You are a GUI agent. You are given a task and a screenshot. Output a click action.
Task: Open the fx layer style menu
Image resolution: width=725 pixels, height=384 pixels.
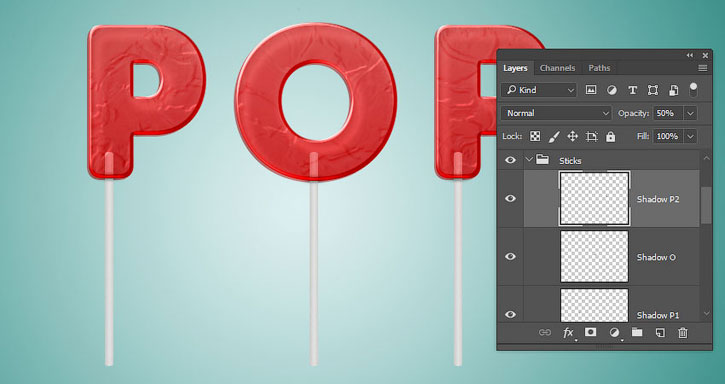(569, 333)
